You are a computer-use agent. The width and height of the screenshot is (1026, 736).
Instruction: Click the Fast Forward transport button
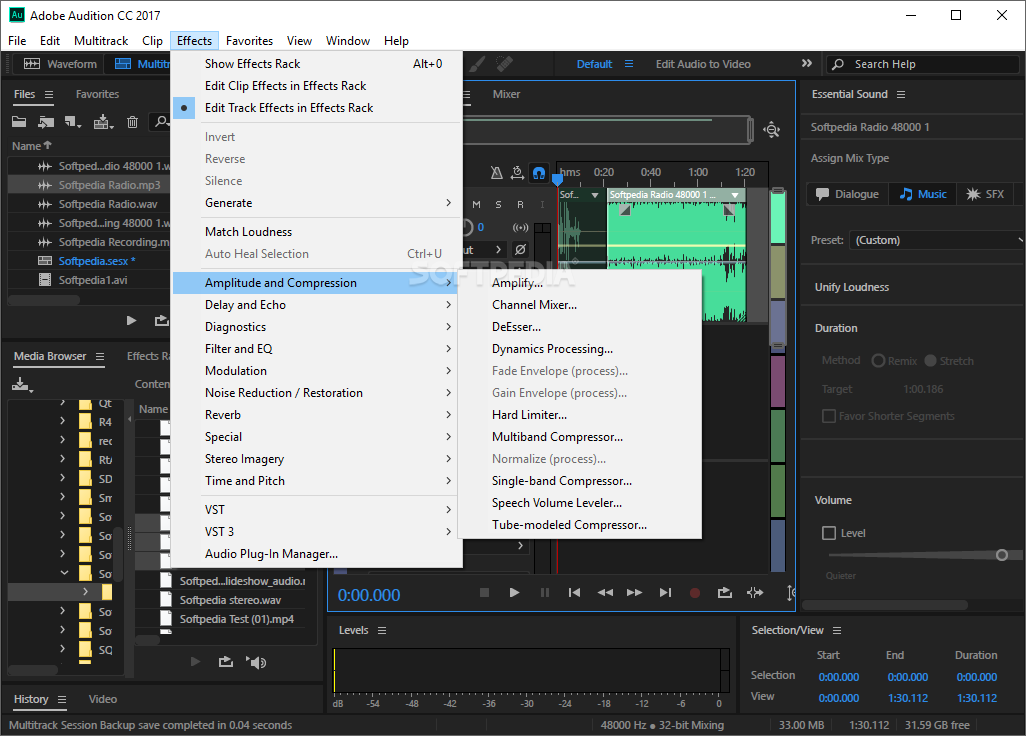pyautogui.click(x=634, y=593)
